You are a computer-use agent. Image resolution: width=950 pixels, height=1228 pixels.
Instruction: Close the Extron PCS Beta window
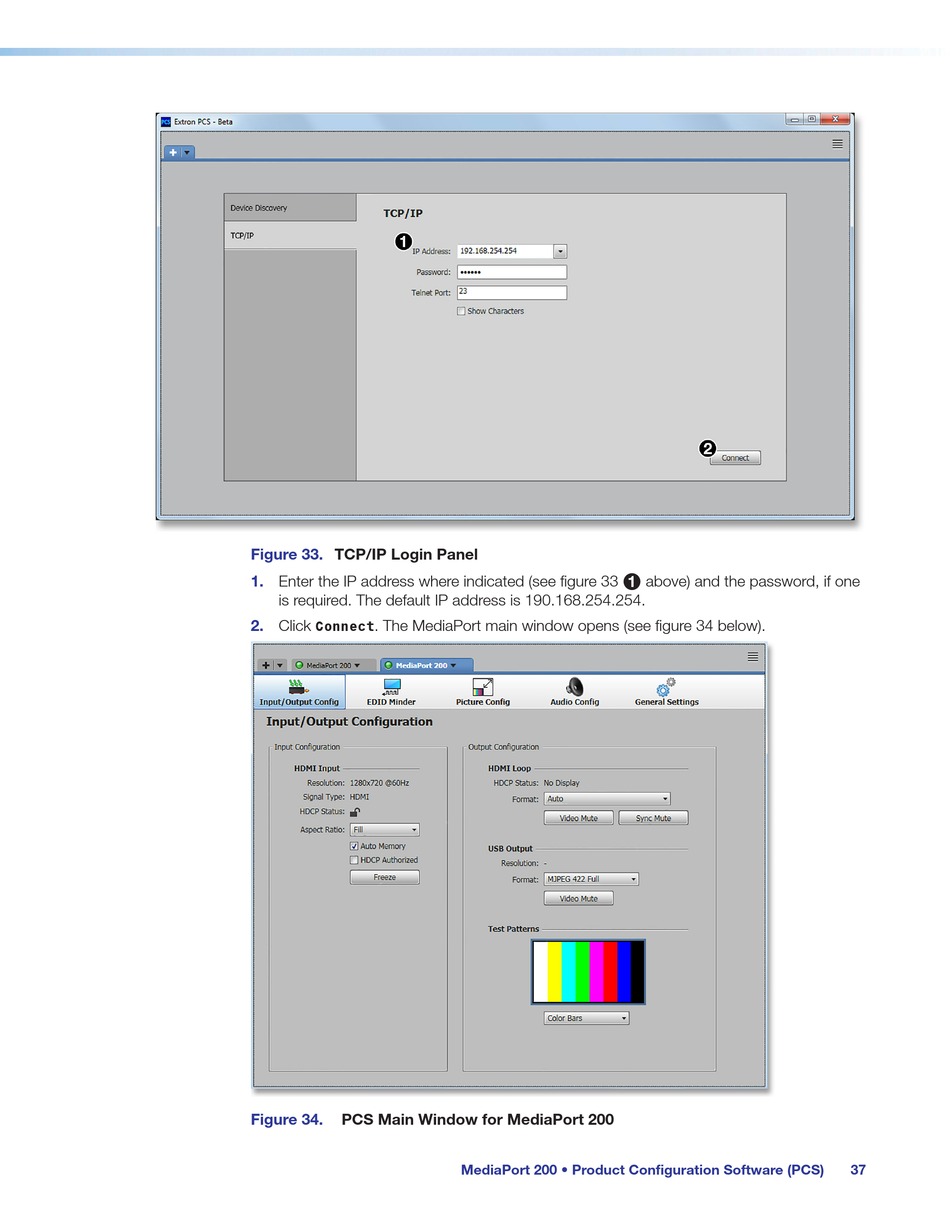coord(836,119)
